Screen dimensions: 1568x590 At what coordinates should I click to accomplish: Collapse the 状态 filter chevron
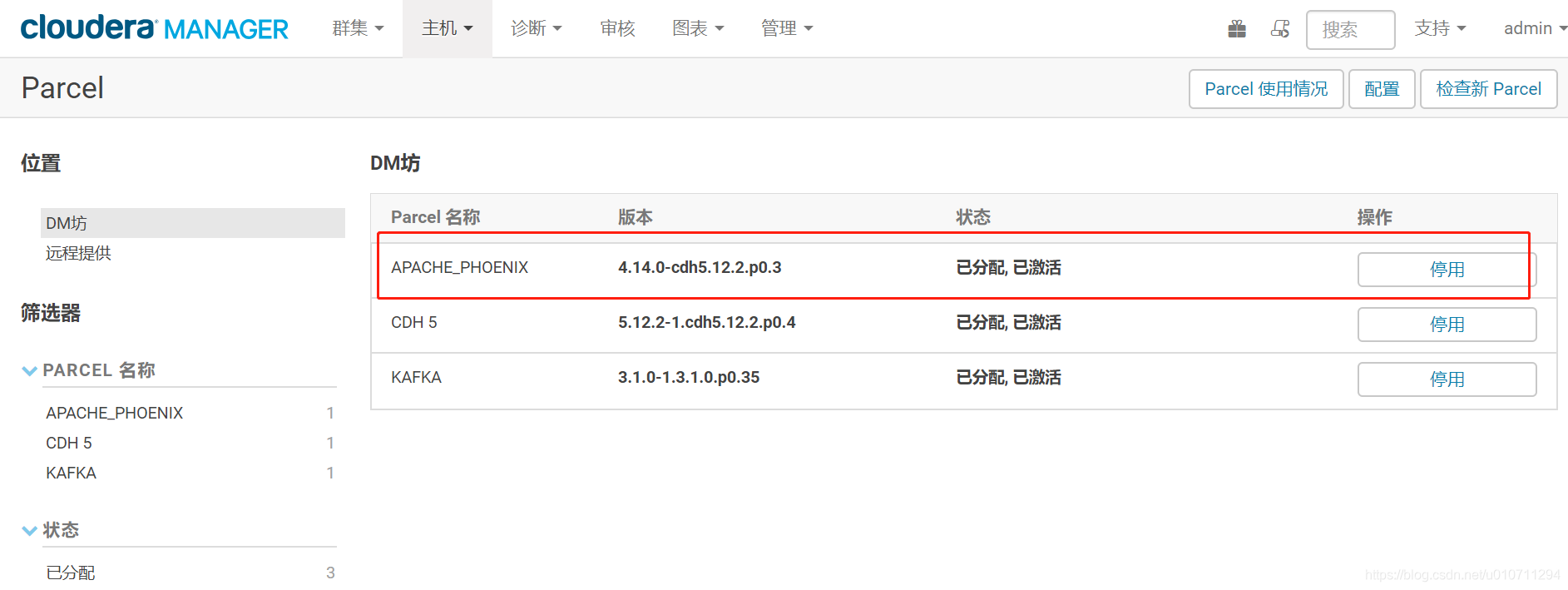tap(29, 531)
